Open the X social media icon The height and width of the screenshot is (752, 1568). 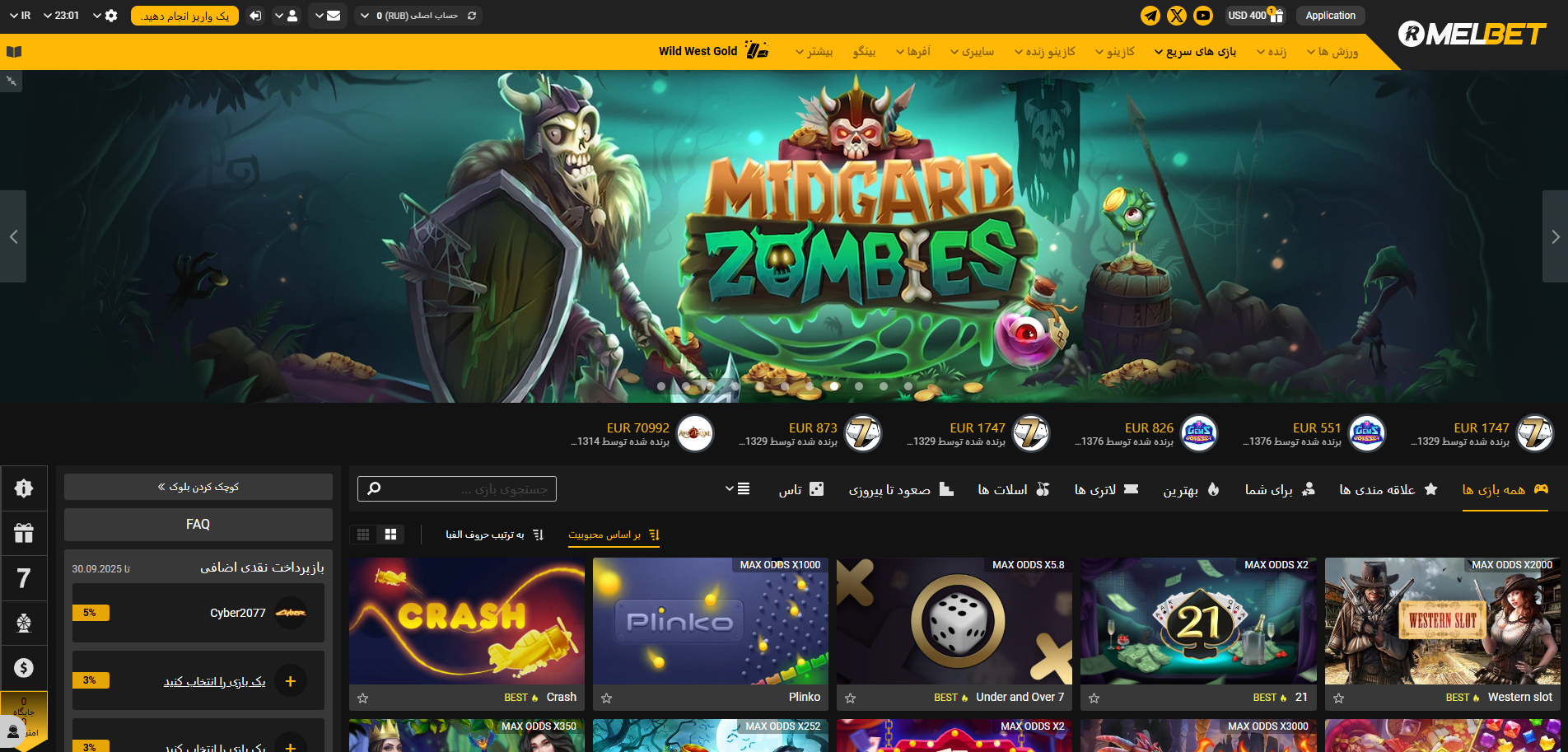(1177, 16)
